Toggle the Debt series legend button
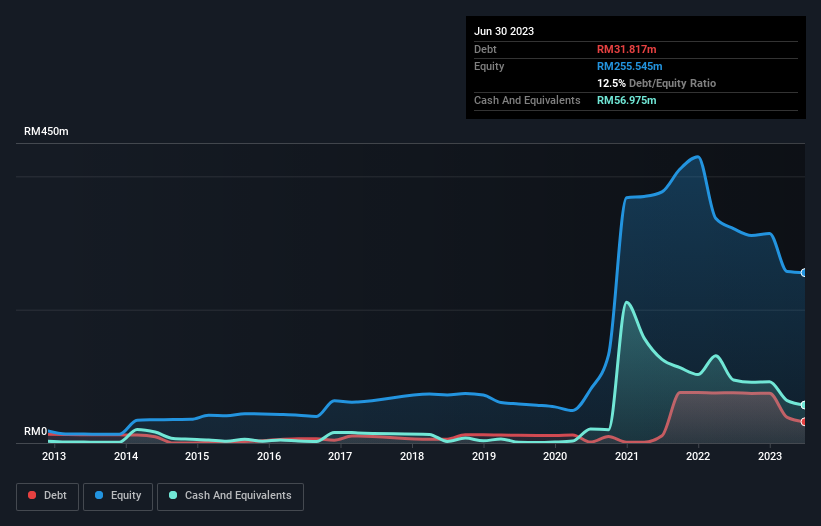821x526 pixels. (47, 496)
